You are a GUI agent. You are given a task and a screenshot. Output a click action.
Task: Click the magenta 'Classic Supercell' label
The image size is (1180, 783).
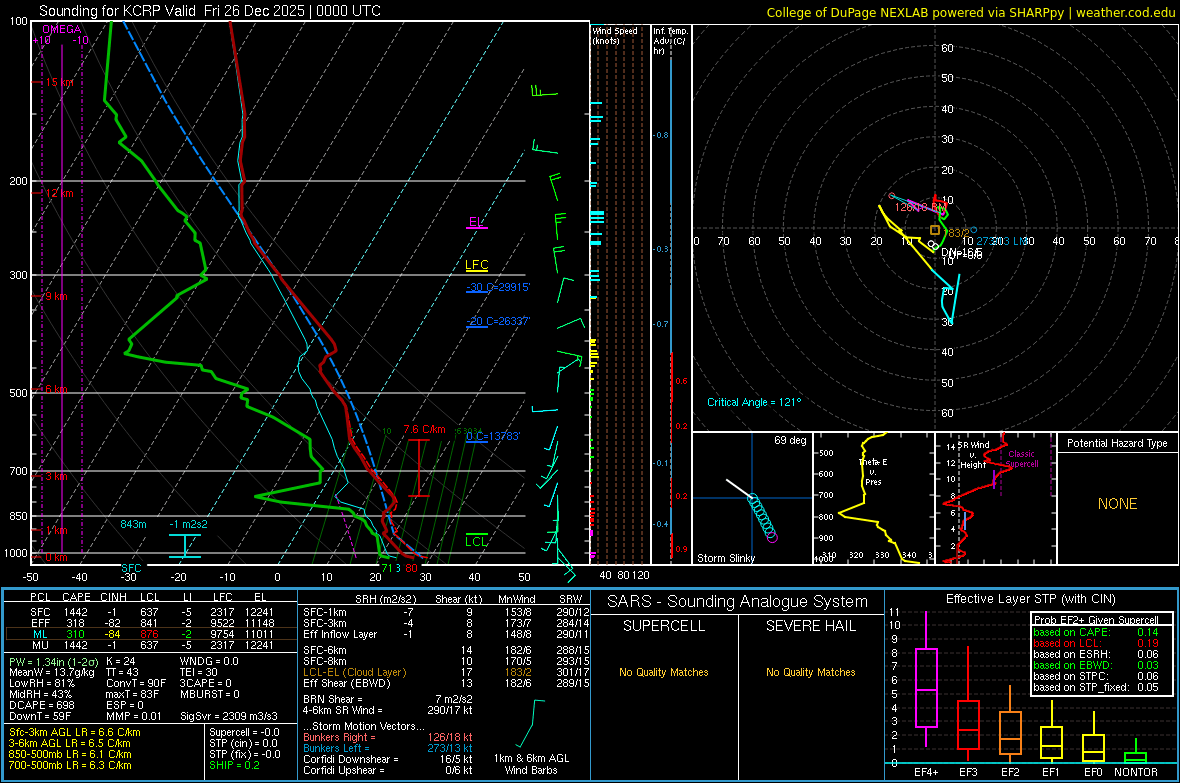pos(1022,459)
